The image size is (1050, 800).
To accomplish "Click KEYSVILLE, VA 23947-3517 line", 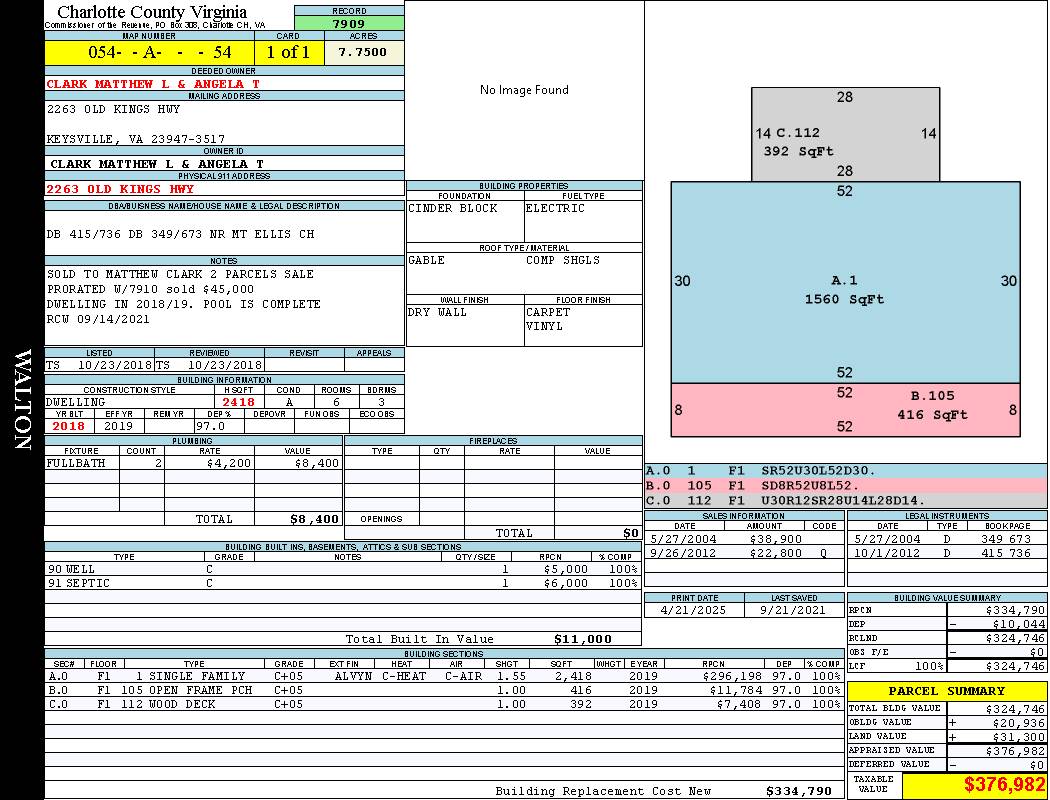I will tap(136, 139).
